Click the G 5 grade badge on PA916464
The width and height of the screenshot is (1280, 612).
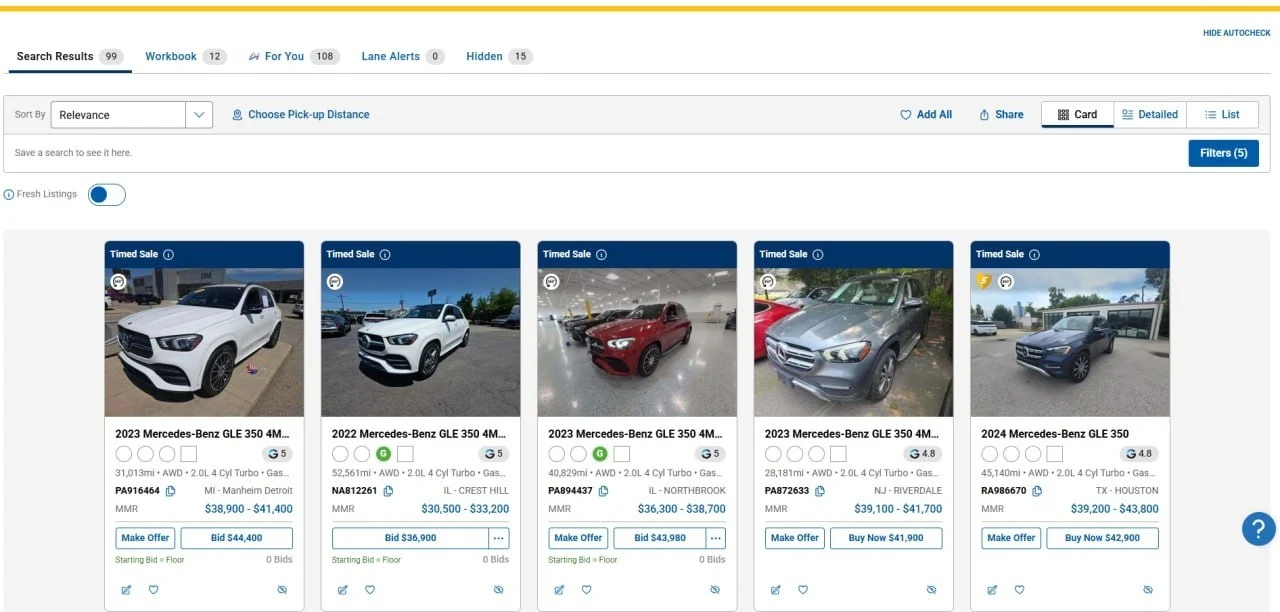click(277, 454)
